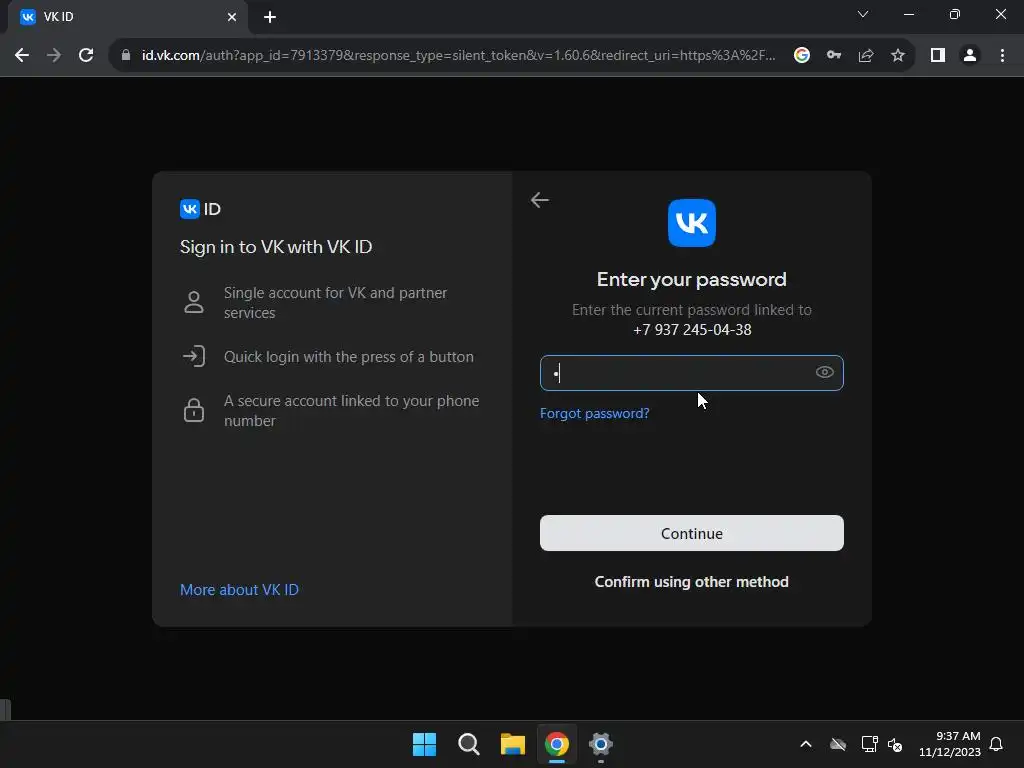Viewport: 1024px width, 768px height.
Task: Click the browser forward arrow
Action: click(x=54, y=56)
